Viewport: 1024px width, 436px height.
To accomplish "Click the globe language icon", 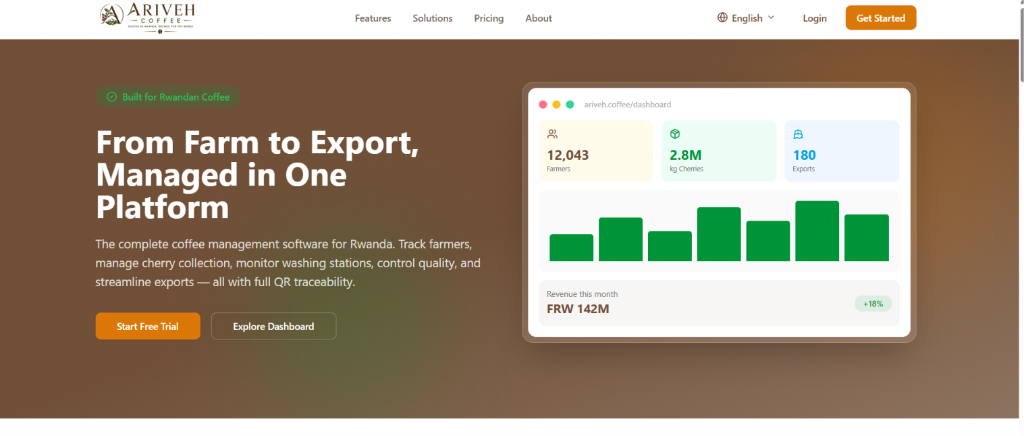I will click(x=722, y=18).
